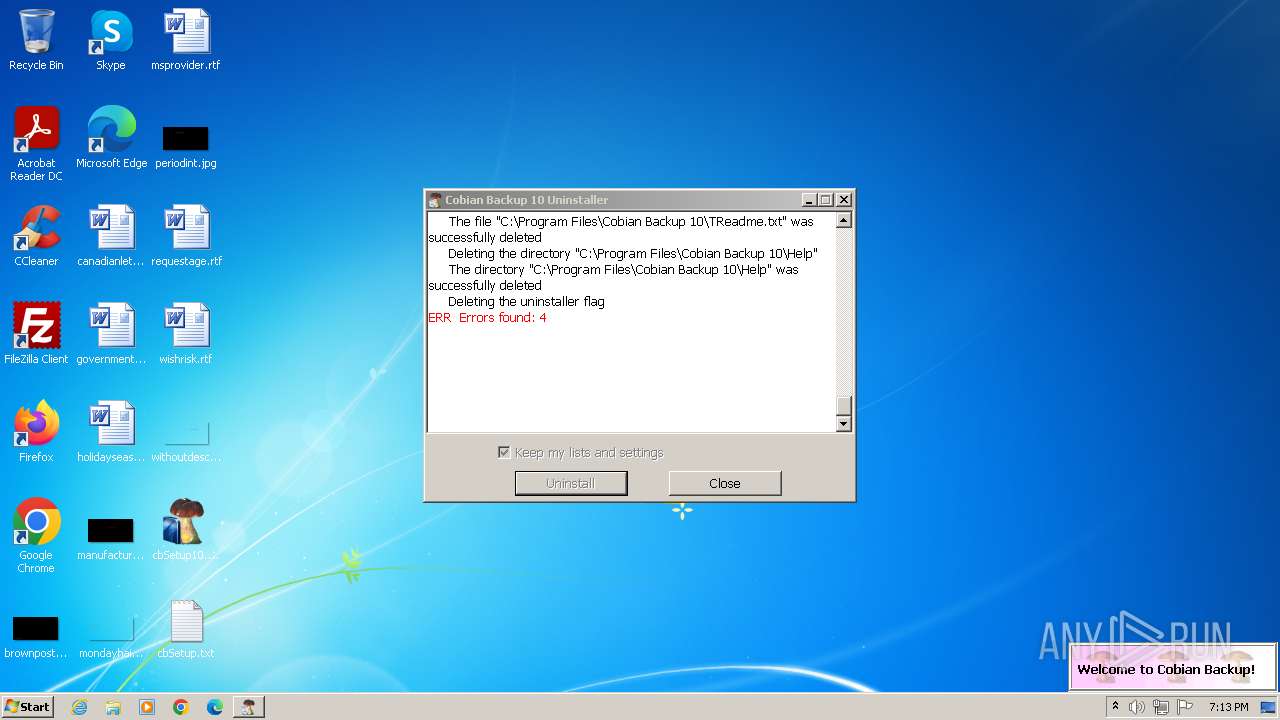
Task: Maximize the Cobian Backup 10 Uninstaller window
Action: coord(825,200)
